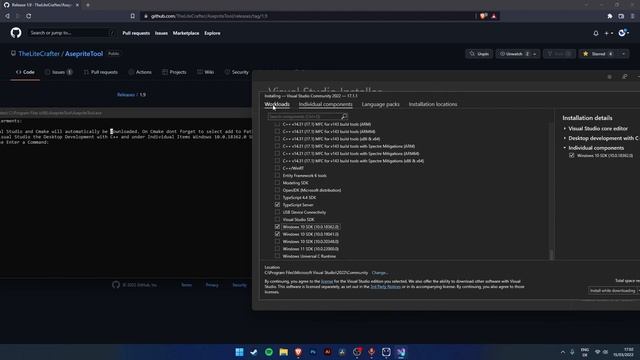Open the Windows Start menu

coord(239,352)
